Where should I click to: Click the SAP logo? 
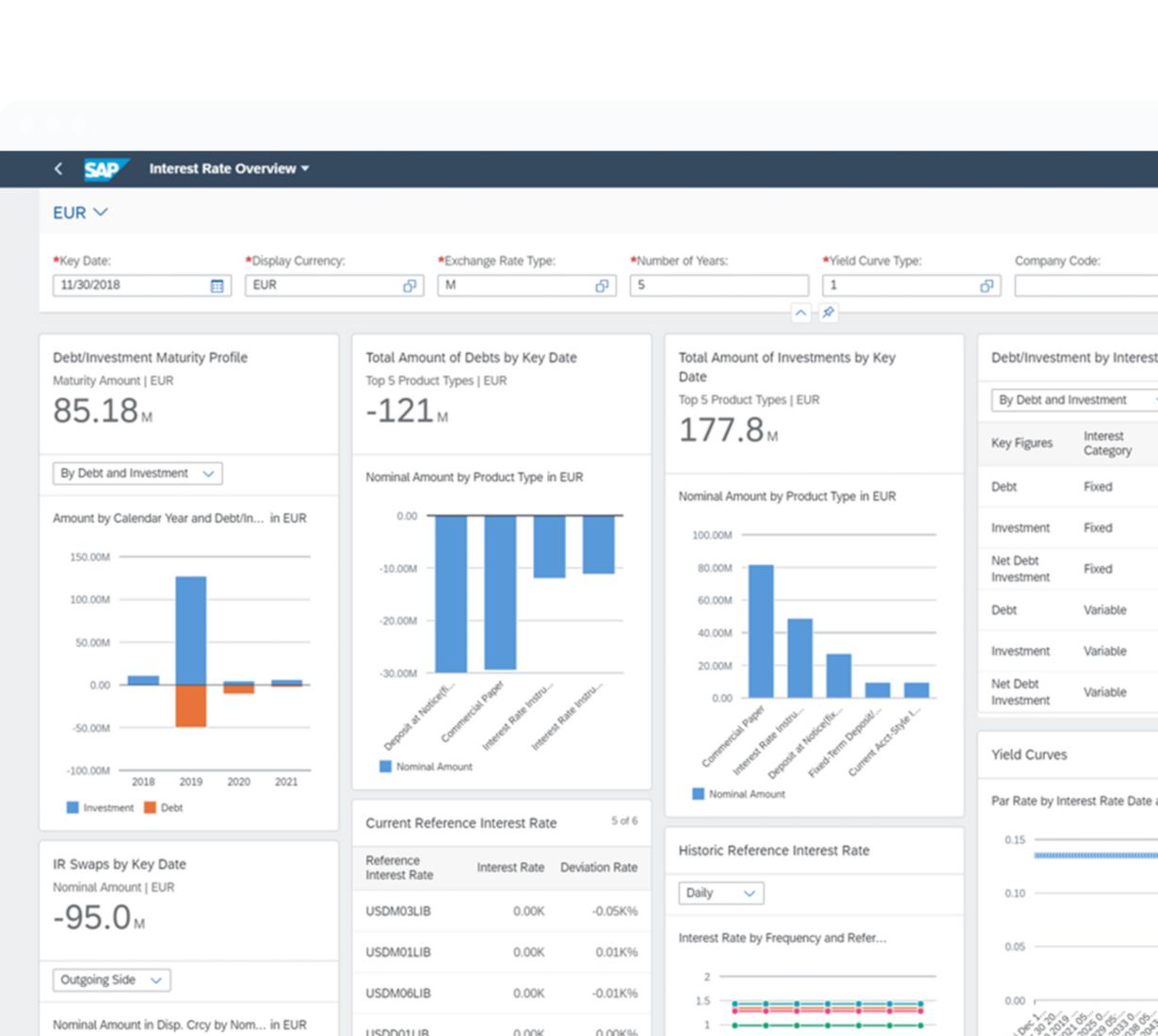coord(104,169)
